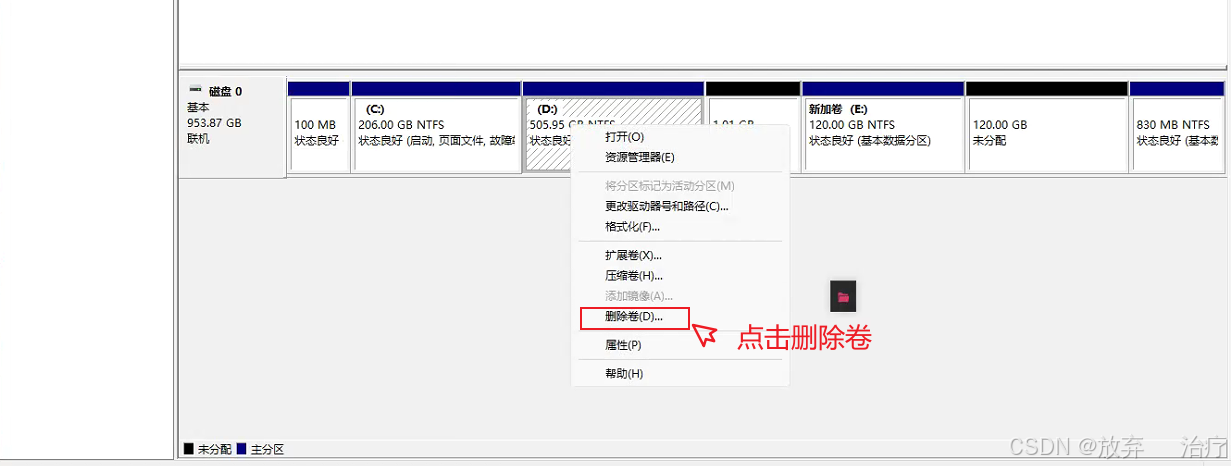Click the 953.87 GB disk size text
The image size is (1231, 466).
(x=214, y=123)
